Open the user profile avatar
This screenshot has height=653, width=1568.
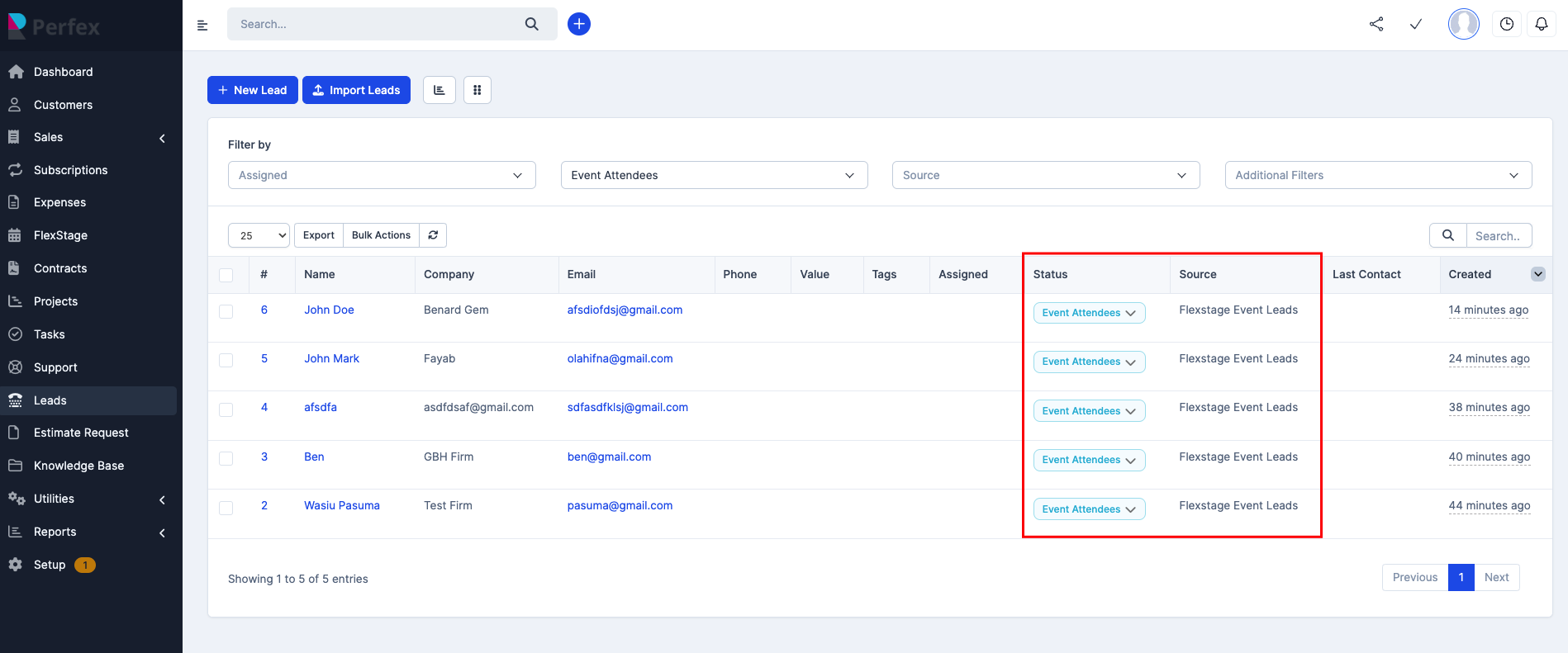click(x=1464, y=24)
